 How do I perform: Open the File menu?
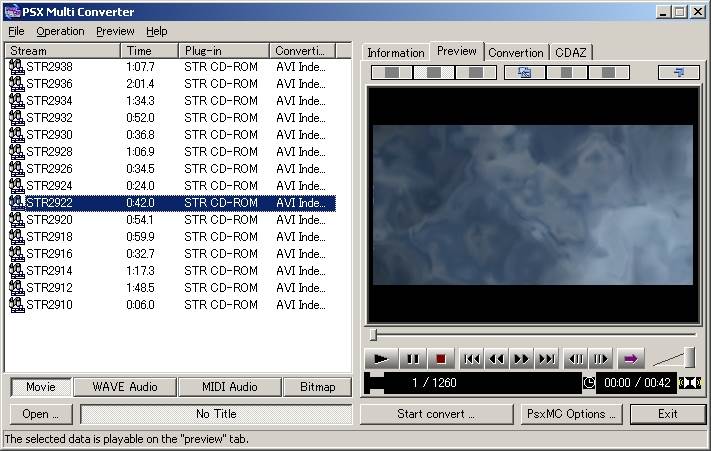16,31
